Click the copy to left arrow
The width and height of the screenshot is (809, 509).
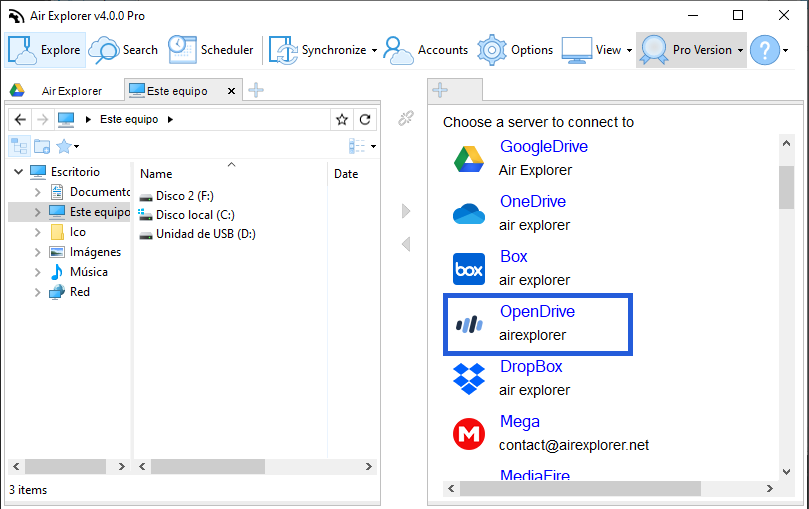pyautogui.click(x=406, y=244)
